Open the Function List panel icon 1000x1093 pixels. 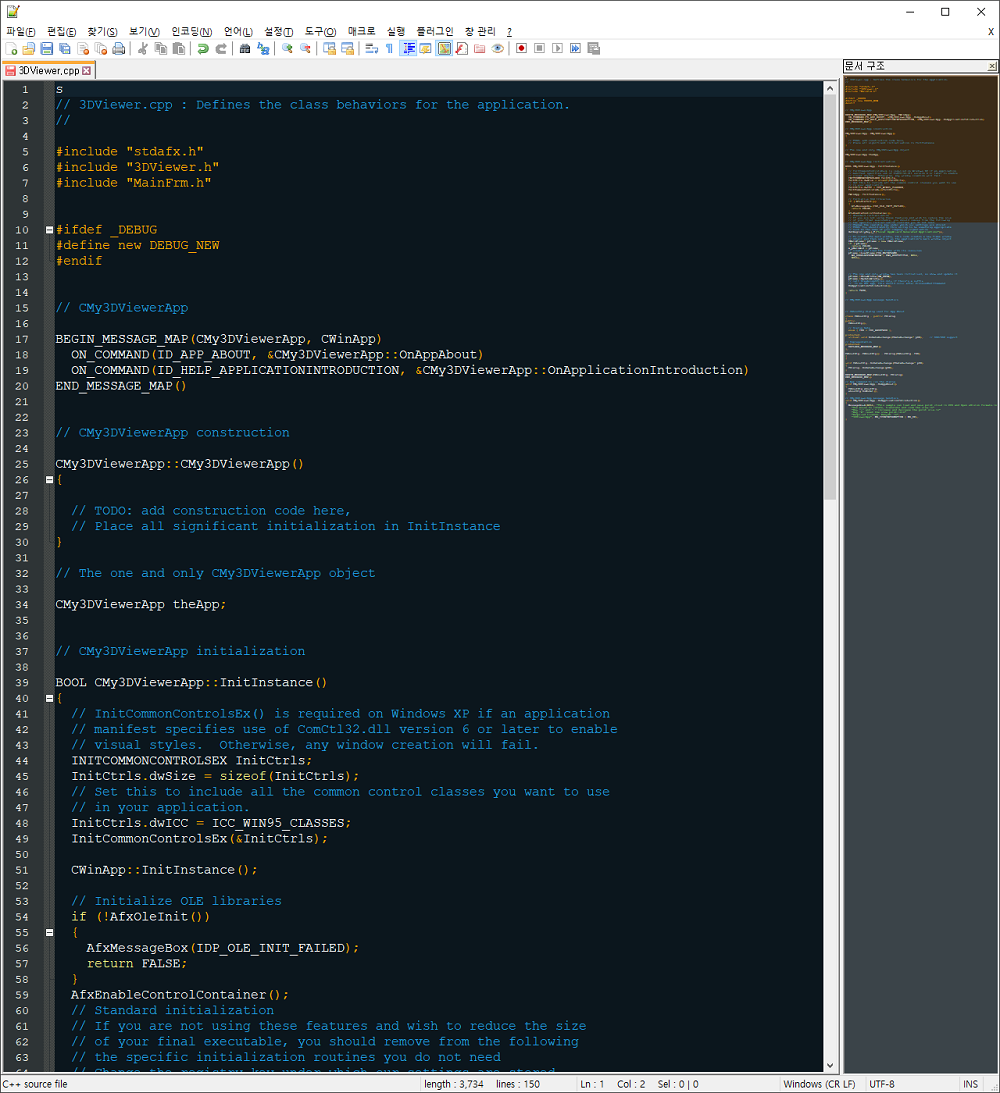click(x=461, y=48)
